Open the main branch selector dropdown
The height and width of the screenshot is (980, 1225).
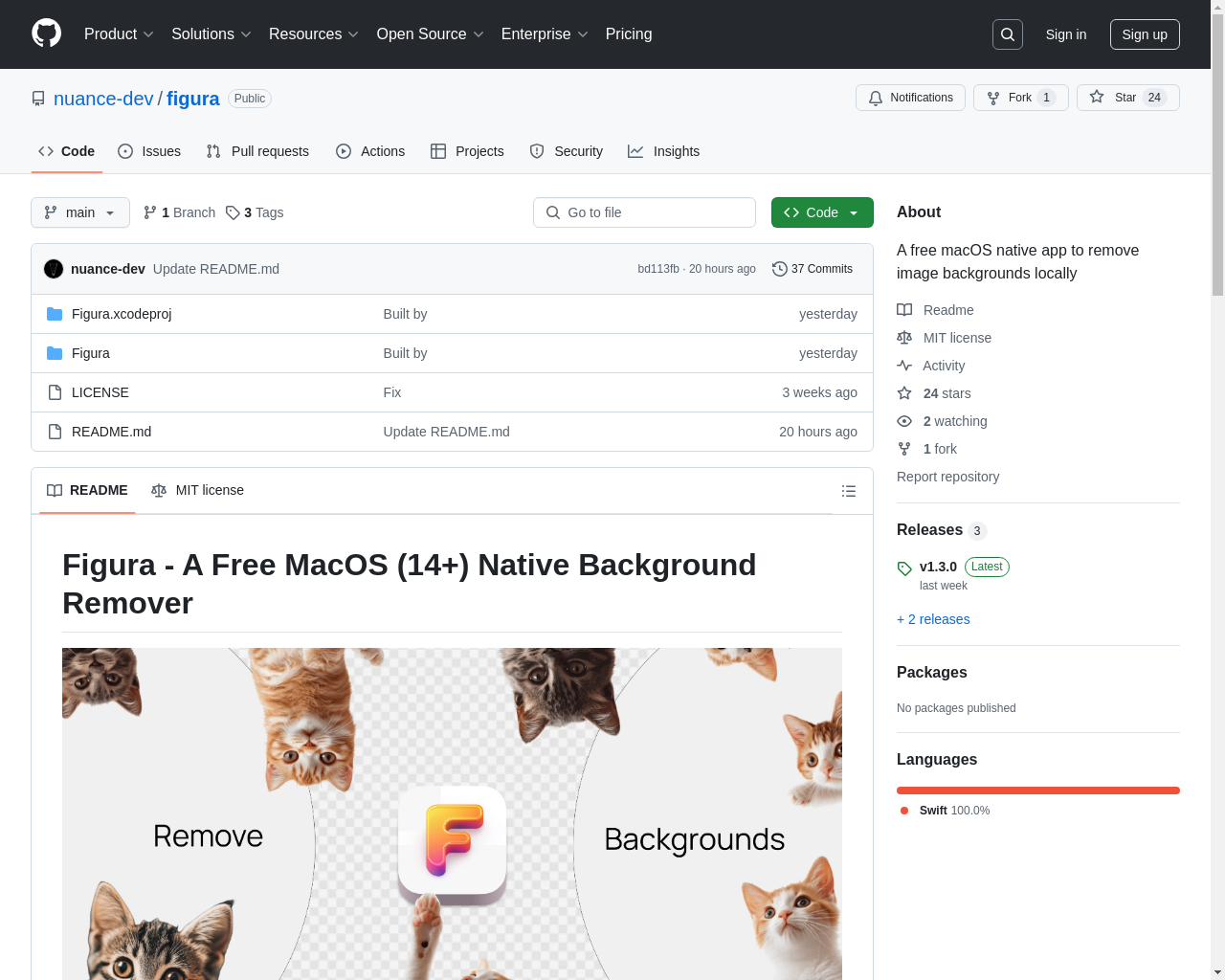coord(80,212)
